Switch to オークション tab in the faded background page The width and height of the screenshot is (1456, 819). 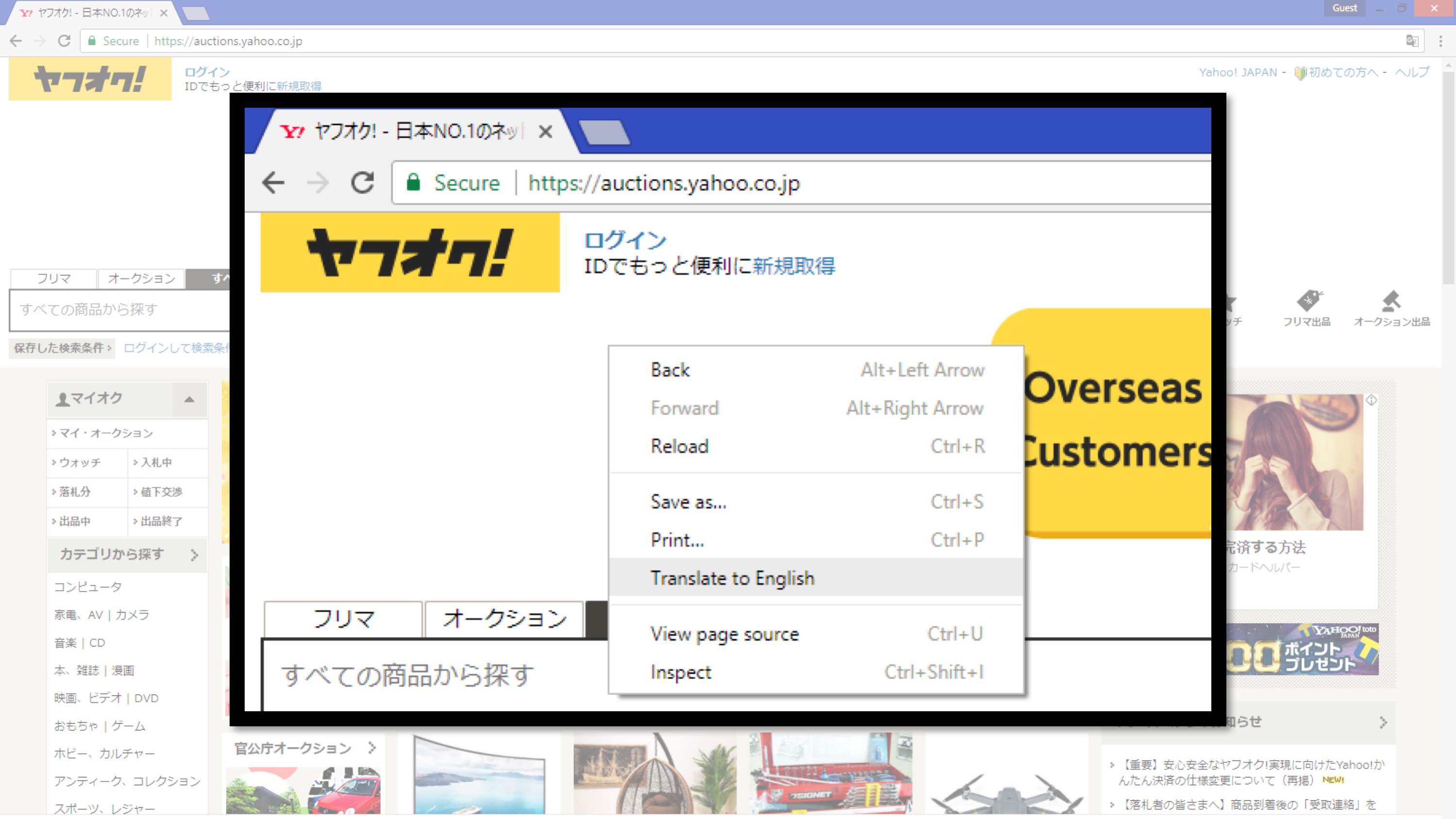click(x=141, y=278)
